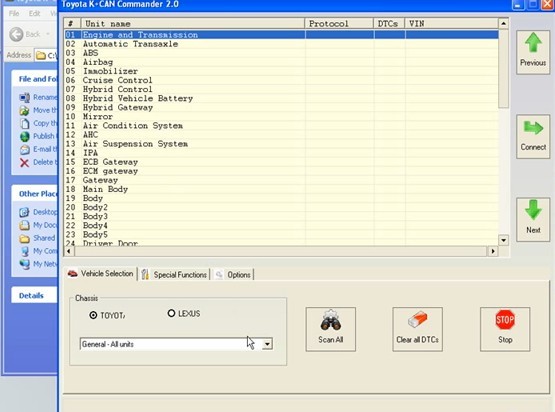555x412 pixels.
Task: Click the Previous green up-arrow icon
Action: pyautogui.click(x=533, y=43)
